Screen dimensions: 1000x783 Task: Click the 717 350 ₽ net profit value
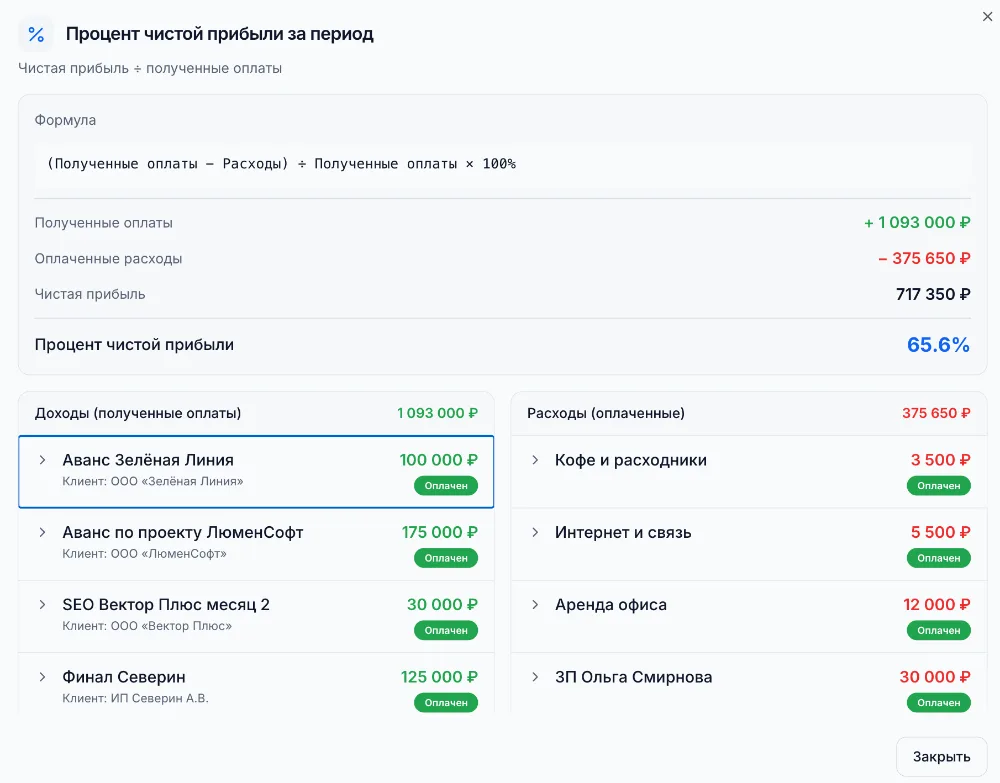click(933, 294)
